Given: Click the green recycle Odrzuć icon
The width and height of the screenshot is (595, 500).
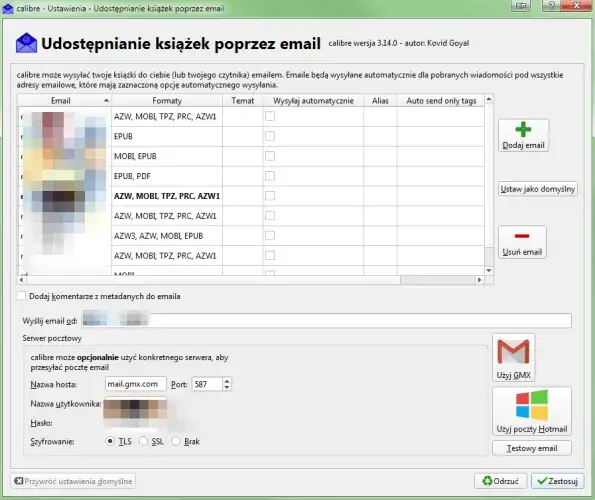Looking at the screenshot, I should [487, 481].
